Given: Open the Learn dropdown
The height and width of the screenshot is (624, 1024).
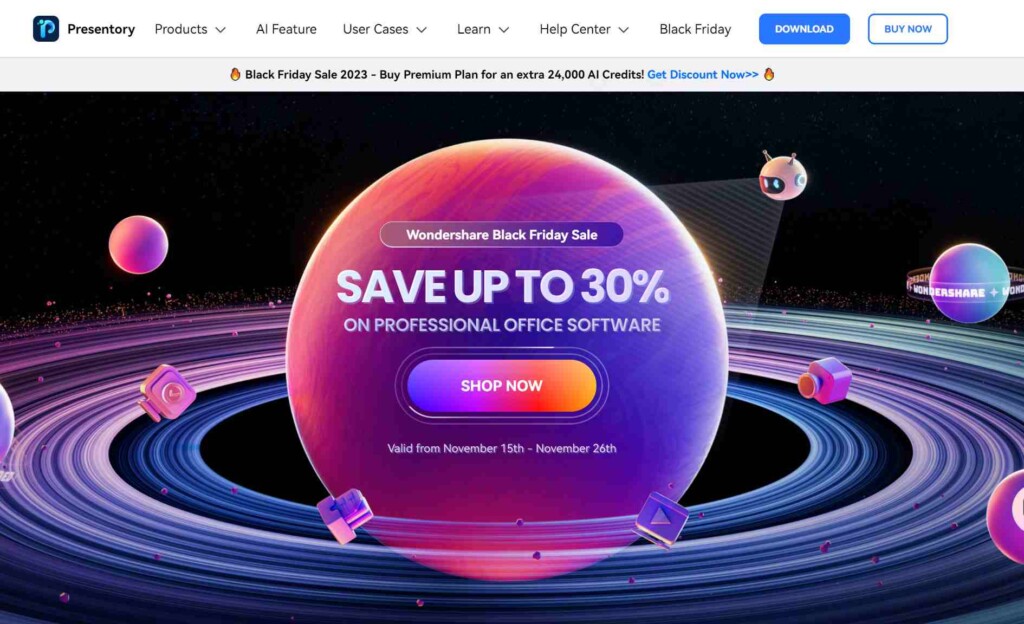Looking at the screenshot, I should 483,29.
